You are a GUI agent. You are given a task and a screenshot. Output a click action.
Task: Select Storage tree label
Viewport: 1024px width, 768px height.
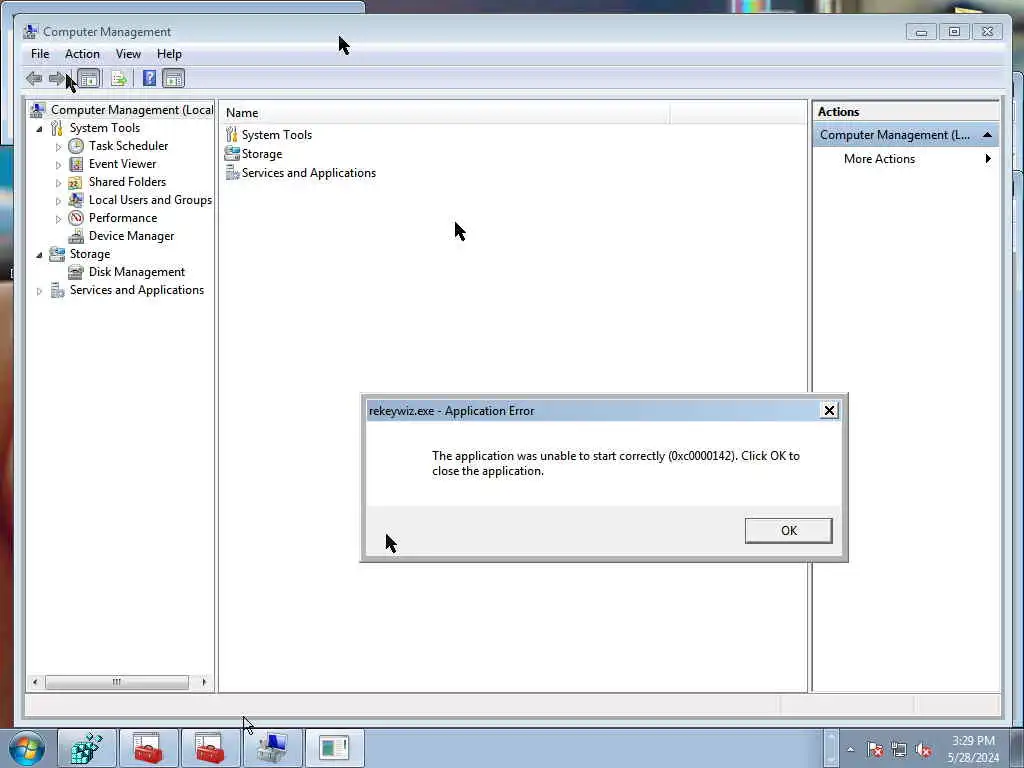click(89, 254)
